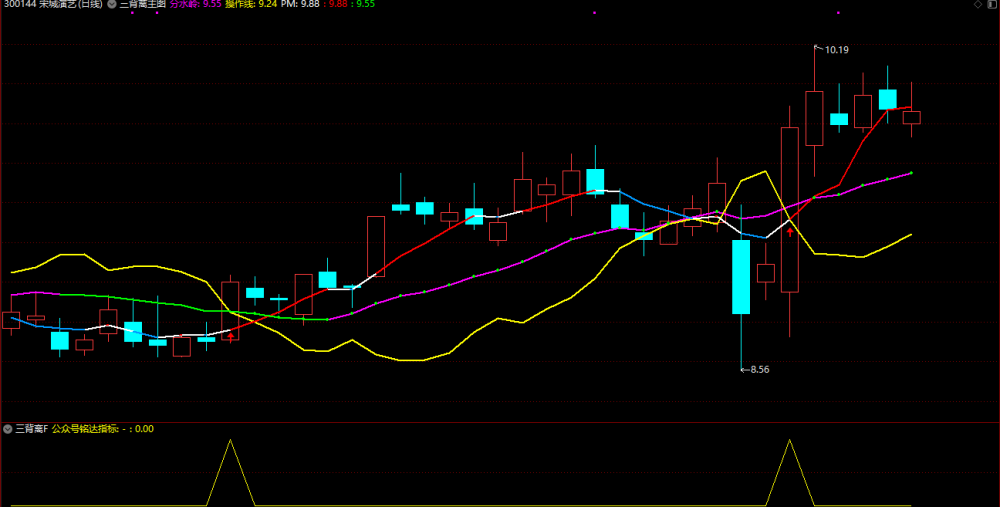Click the 操作线: 9.24 indicator value

pyautogui.click(x=251, y=4)
